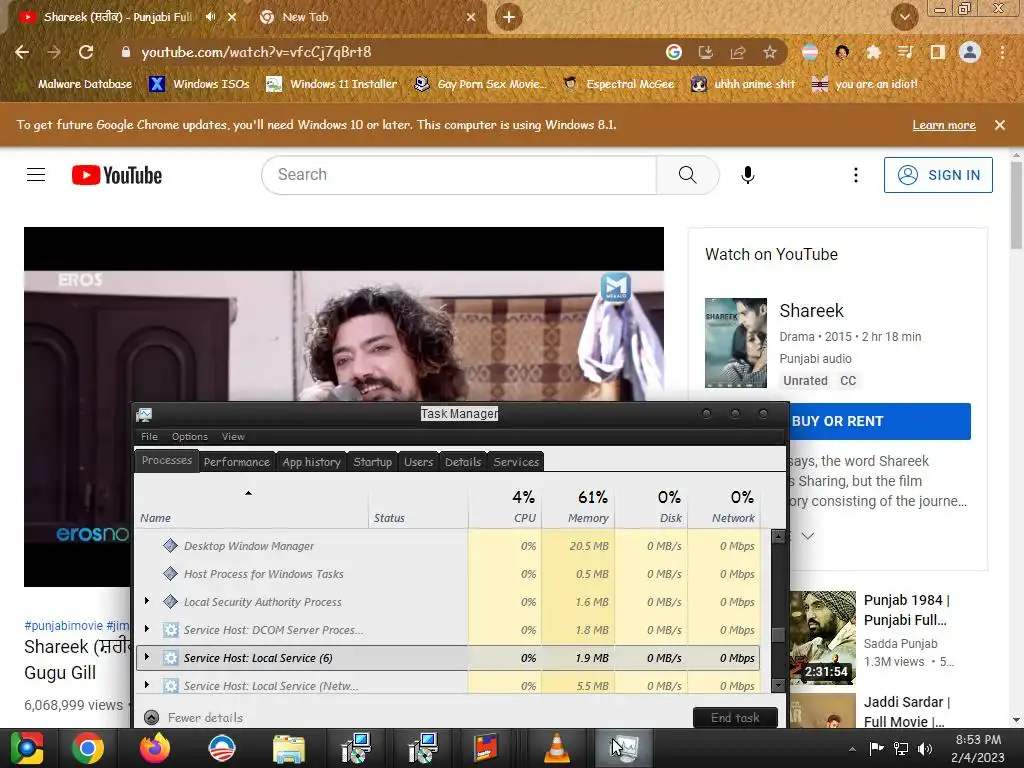
Task: Open the tab search chevron
Action: 904,17
